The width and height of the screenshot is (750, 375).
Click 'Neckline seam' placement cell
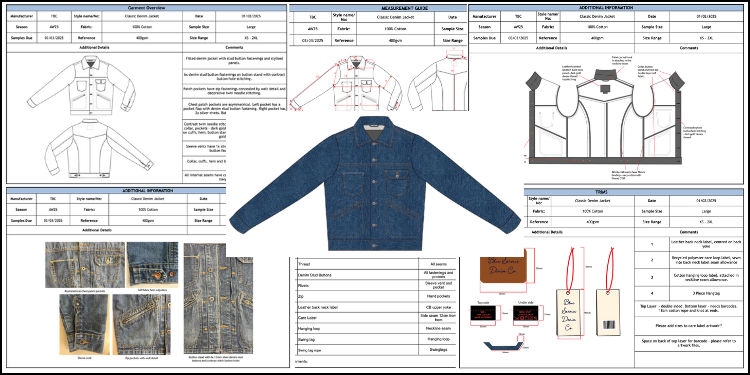tap(436, 329)
